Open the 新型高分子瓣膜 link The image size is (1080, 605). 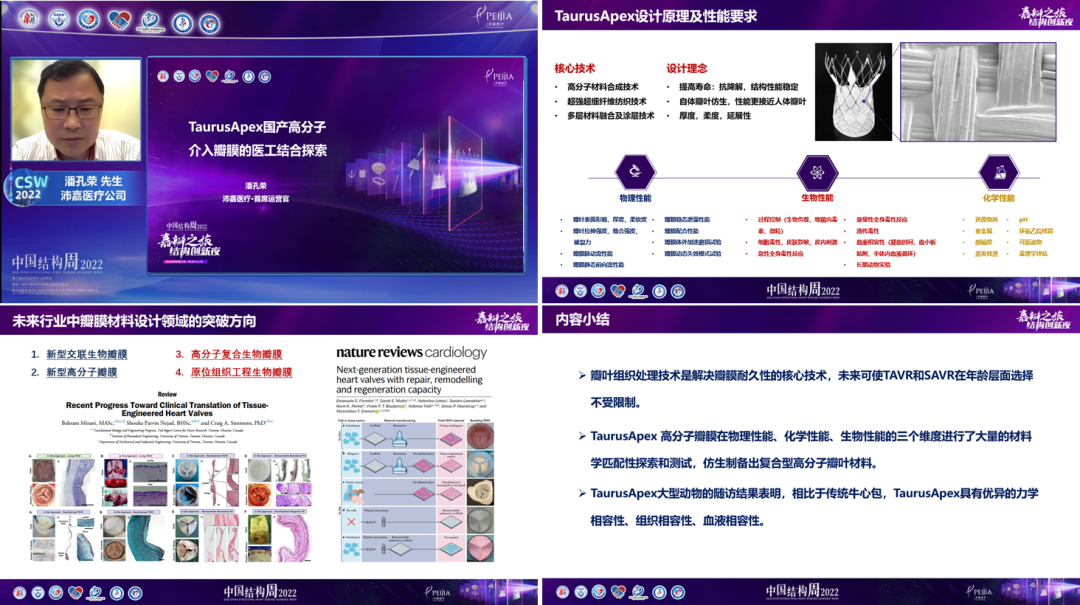click(81, 372)
